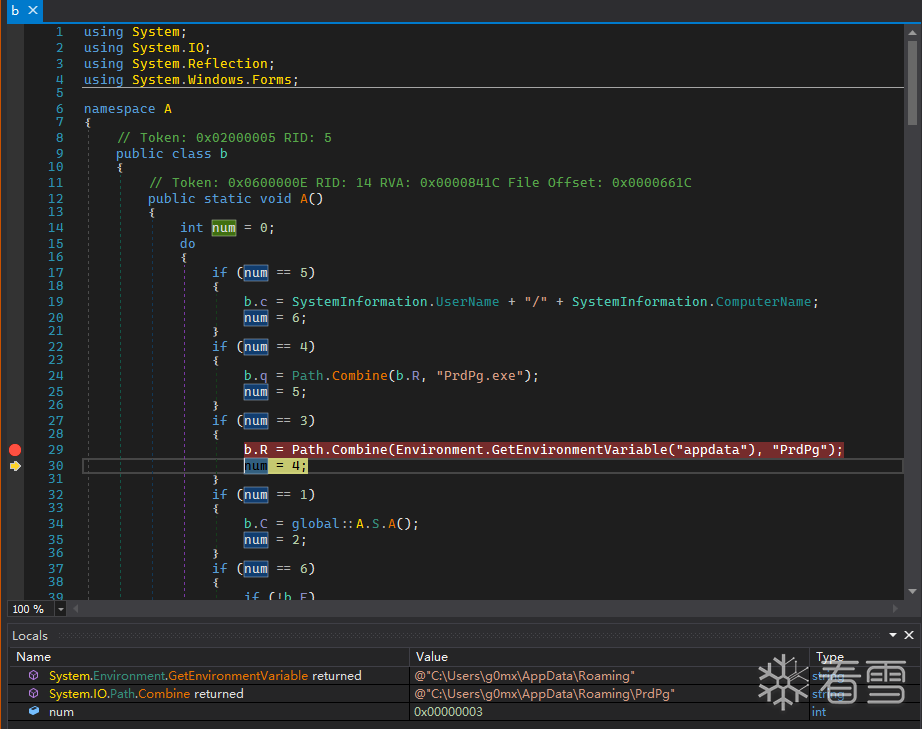The width and height of the screenshot is (922, 729).
Task: Click 'num == 6' condition on line 37
Action: coord(276,569)
